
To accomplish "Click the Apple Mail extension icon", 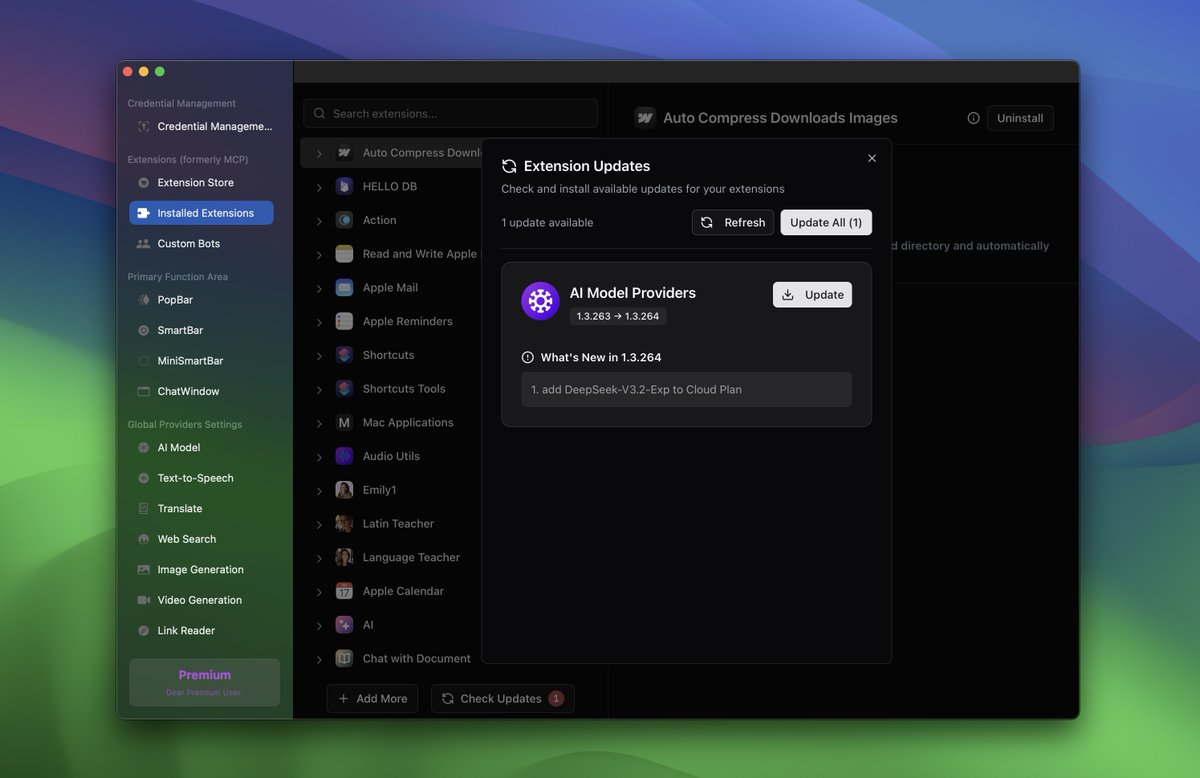I will [344, 288].
